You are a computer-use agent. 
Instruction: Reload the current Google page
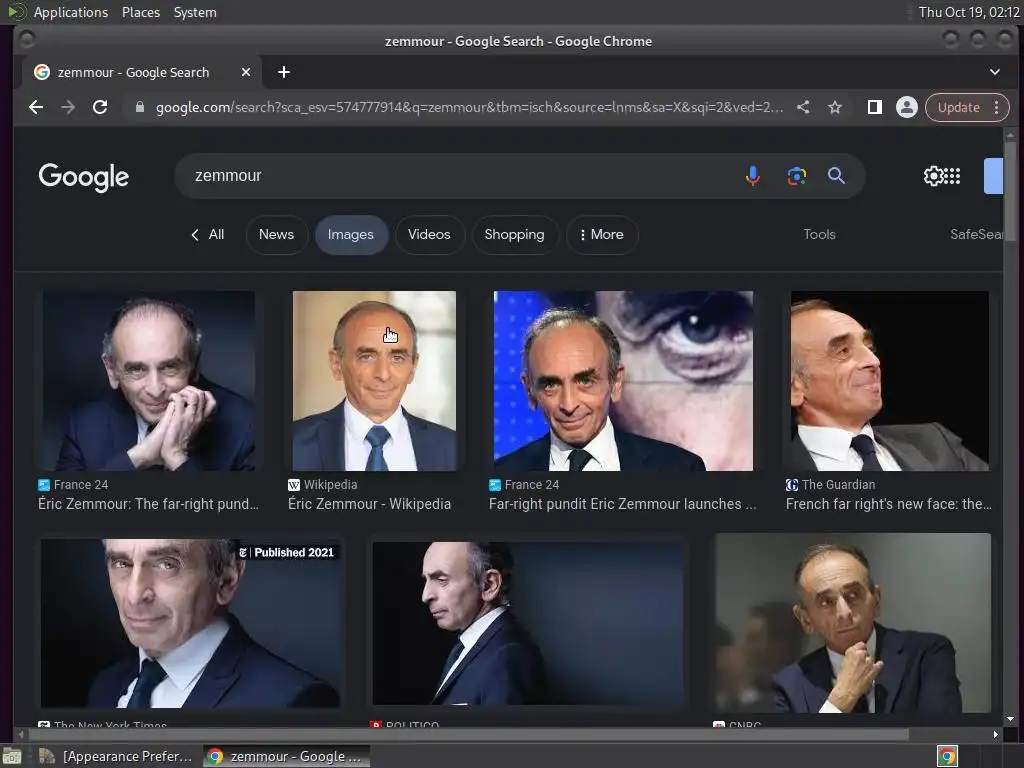(100, 107)
